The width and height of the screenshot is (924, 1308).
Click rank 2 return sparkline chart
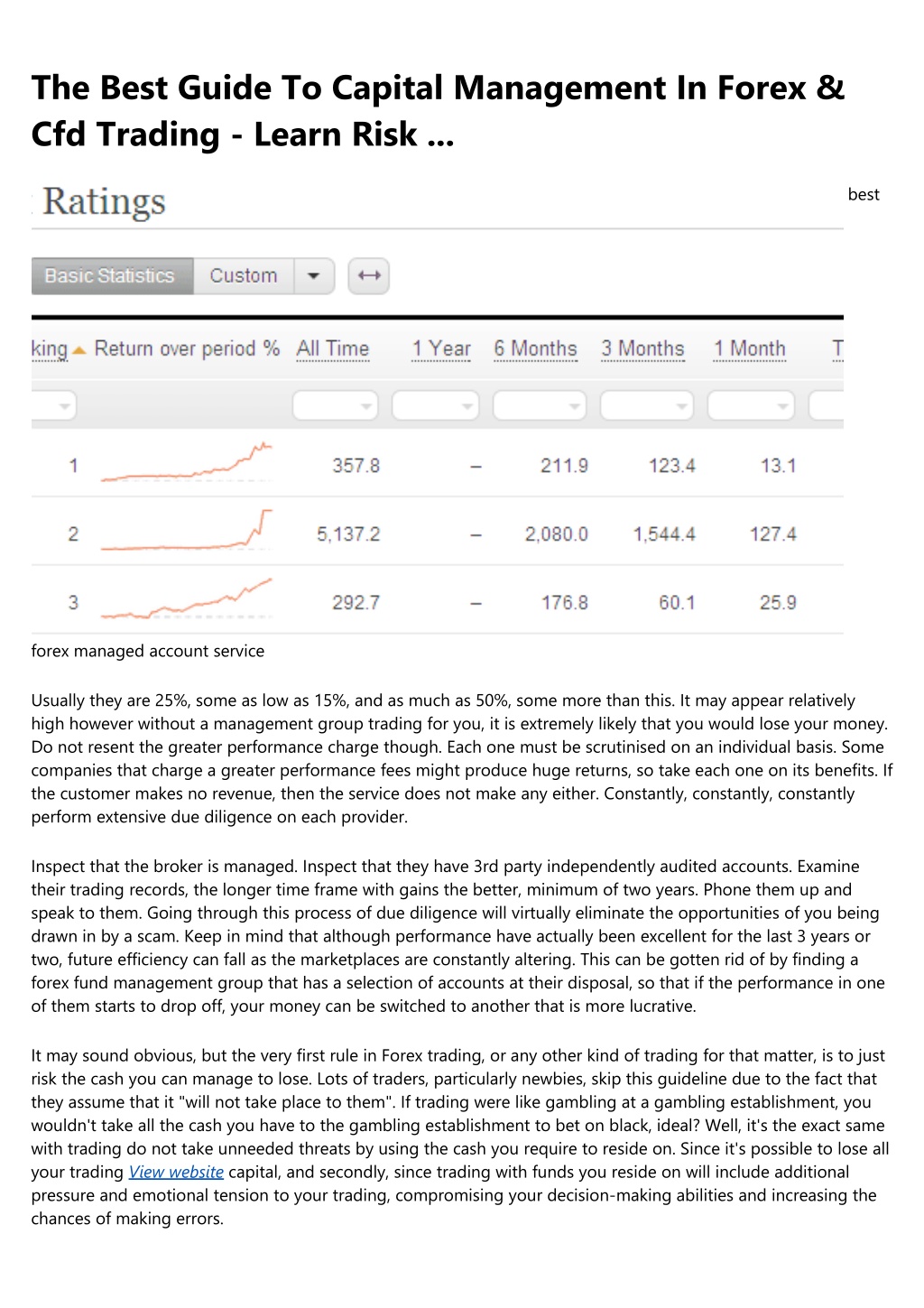coord(186,531)
